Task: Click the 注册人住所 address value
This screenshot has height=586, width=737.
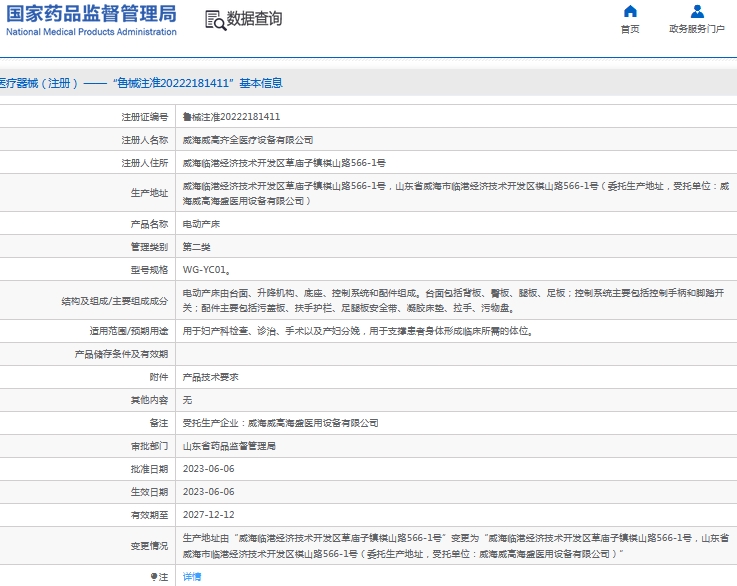Action: (284, 163)
